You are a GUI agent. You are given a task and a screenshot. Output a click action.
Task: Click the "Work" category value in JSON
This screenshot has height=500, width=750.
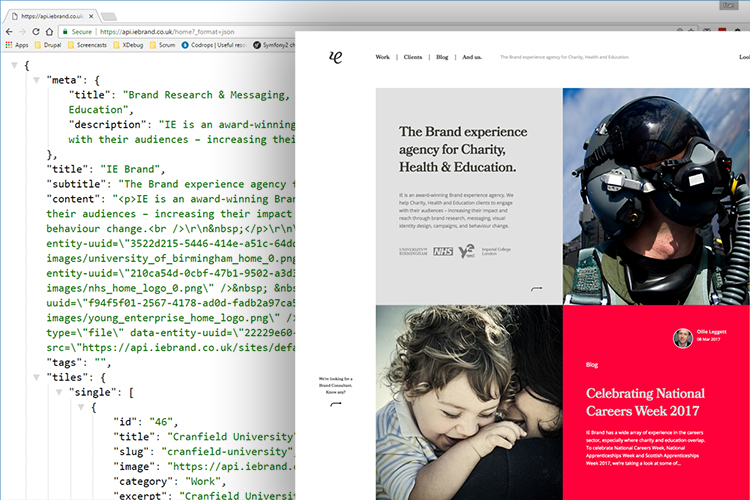(203, 481)
